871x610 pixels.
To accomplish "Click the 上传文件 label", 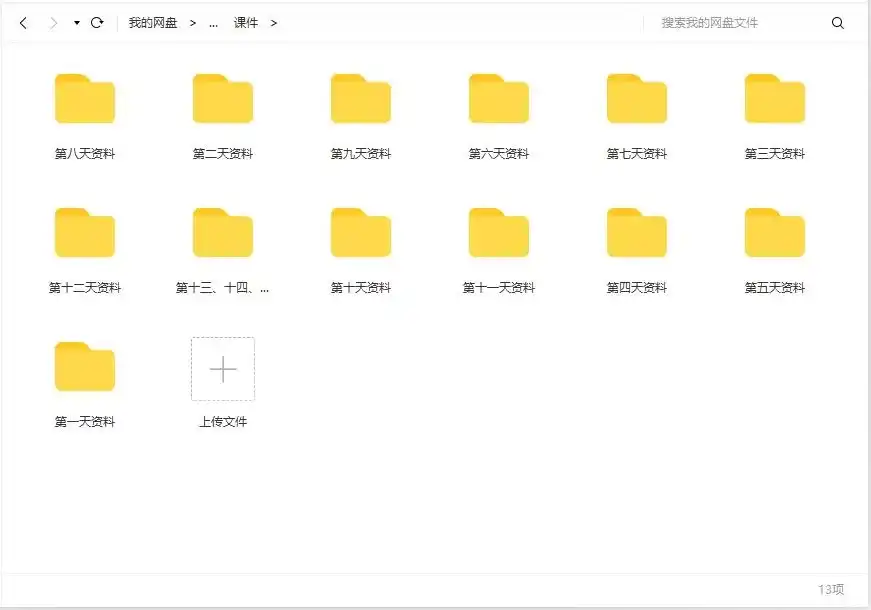I will [222, 421].
